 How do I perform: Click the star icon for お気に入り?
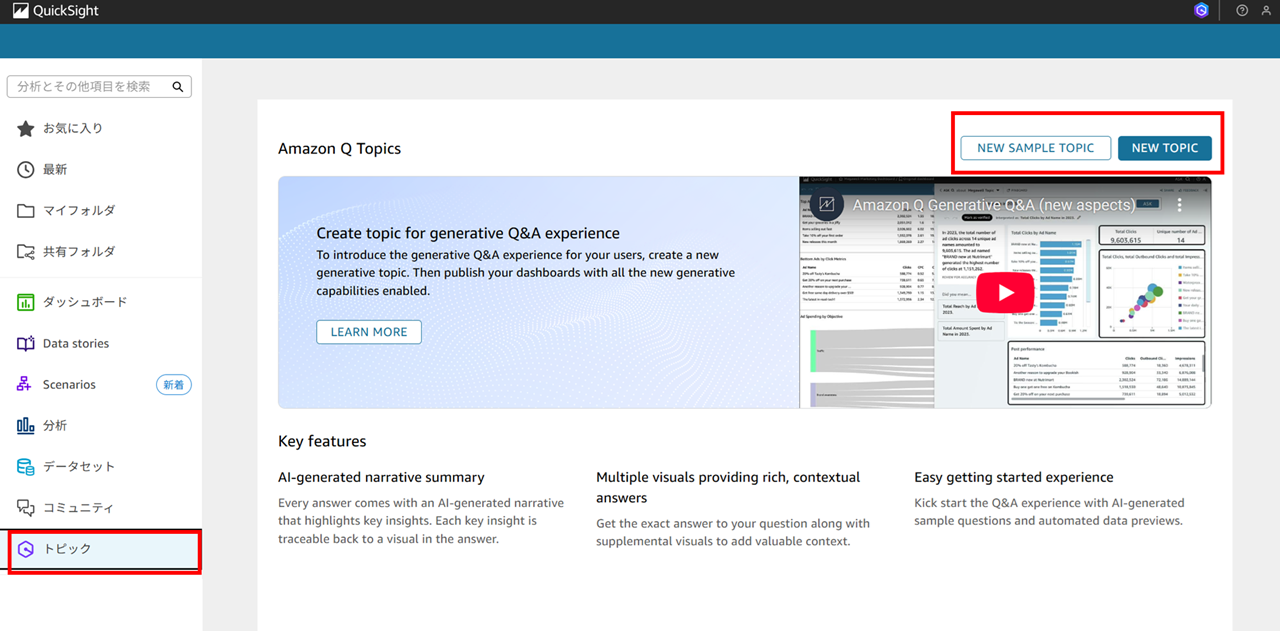click(26, 128)
